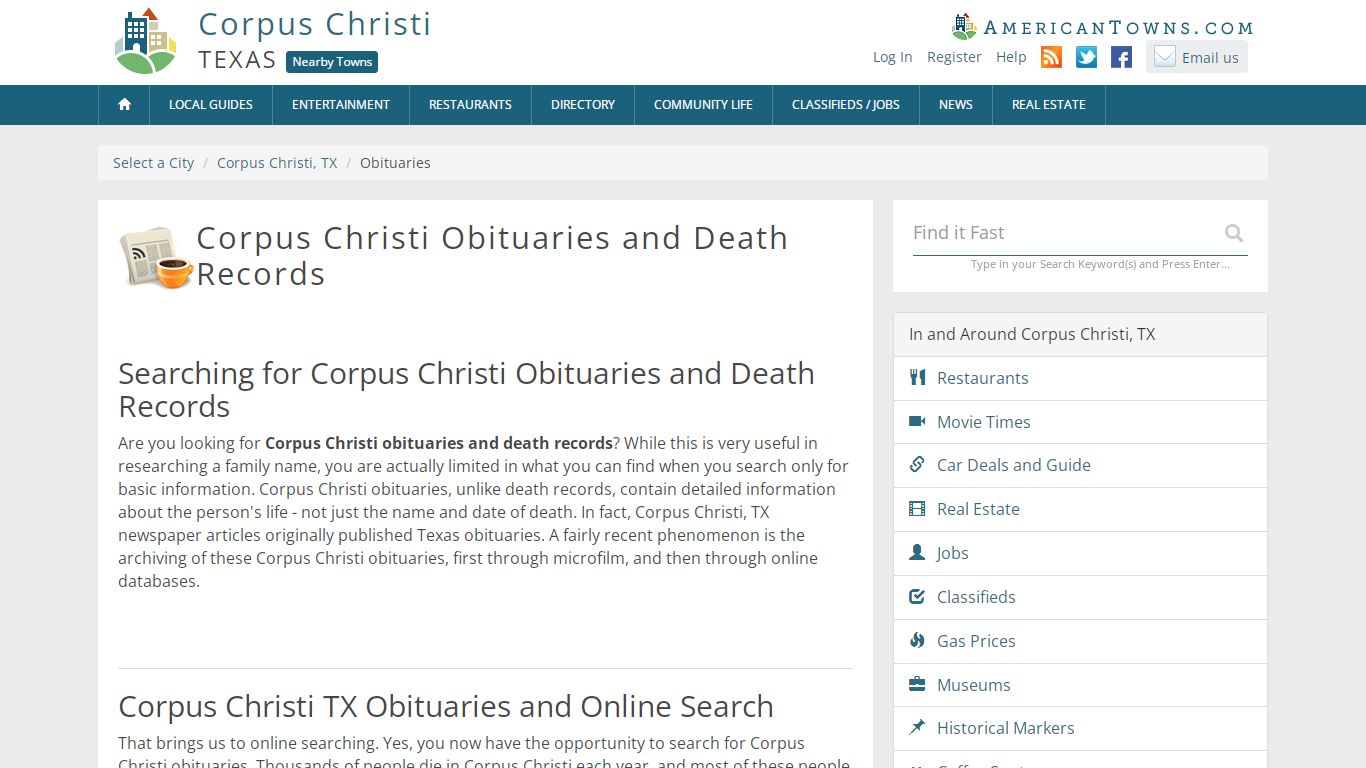
Task: Open Classifieds in the sidebar
Action: click(x=976, y=597)
